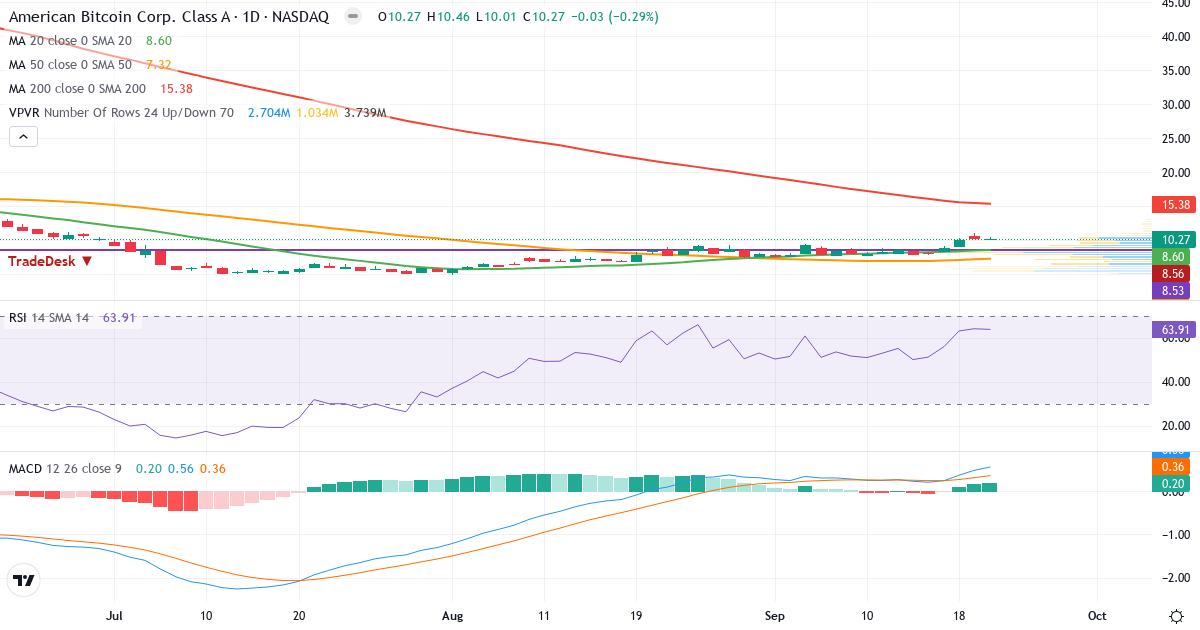
Task: Click the Jul date on time axis
Action: [113, 614]
